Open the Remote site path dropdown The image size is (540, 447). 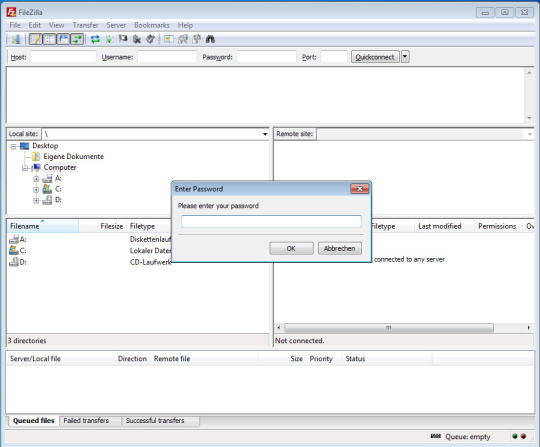pos(530,134)
